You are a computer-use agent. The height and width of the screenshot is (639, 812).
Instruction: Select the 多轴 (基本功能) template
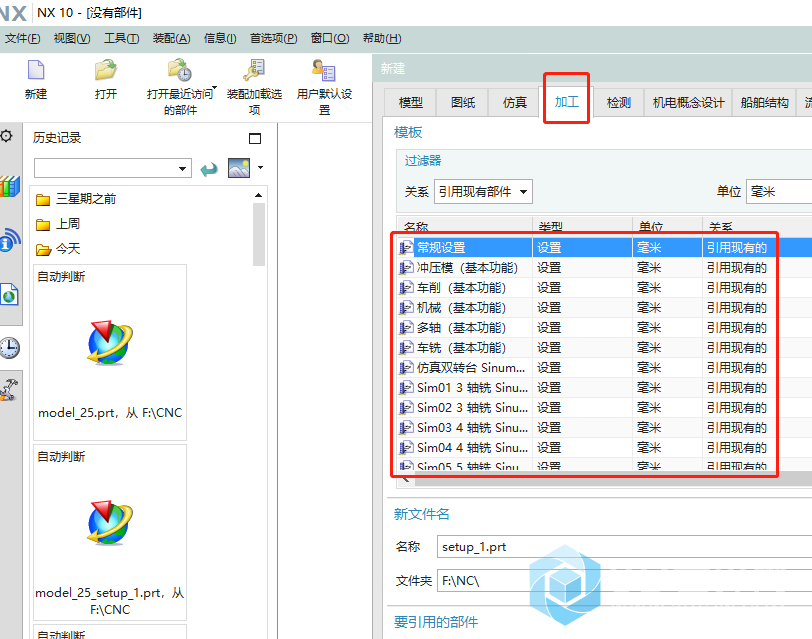pos(604,328)
